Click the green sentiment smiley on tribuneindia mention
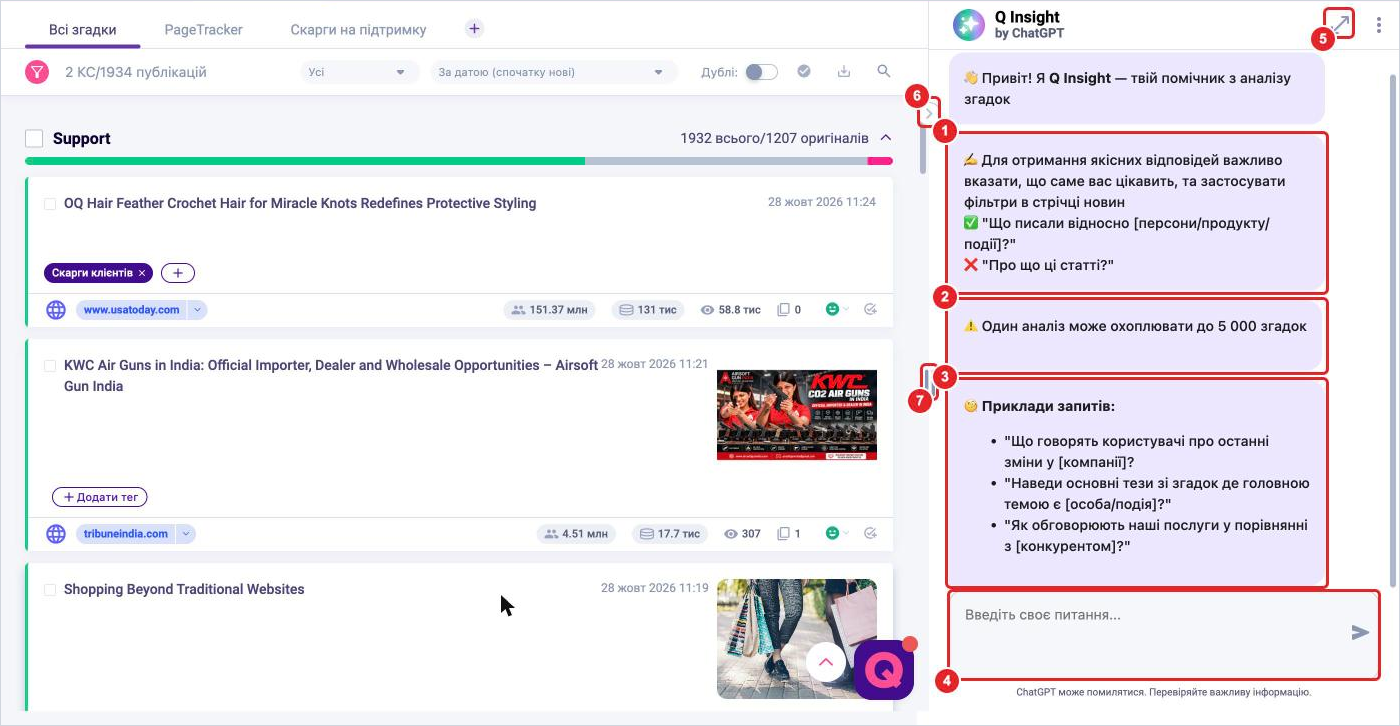 [x=834, y=534]
